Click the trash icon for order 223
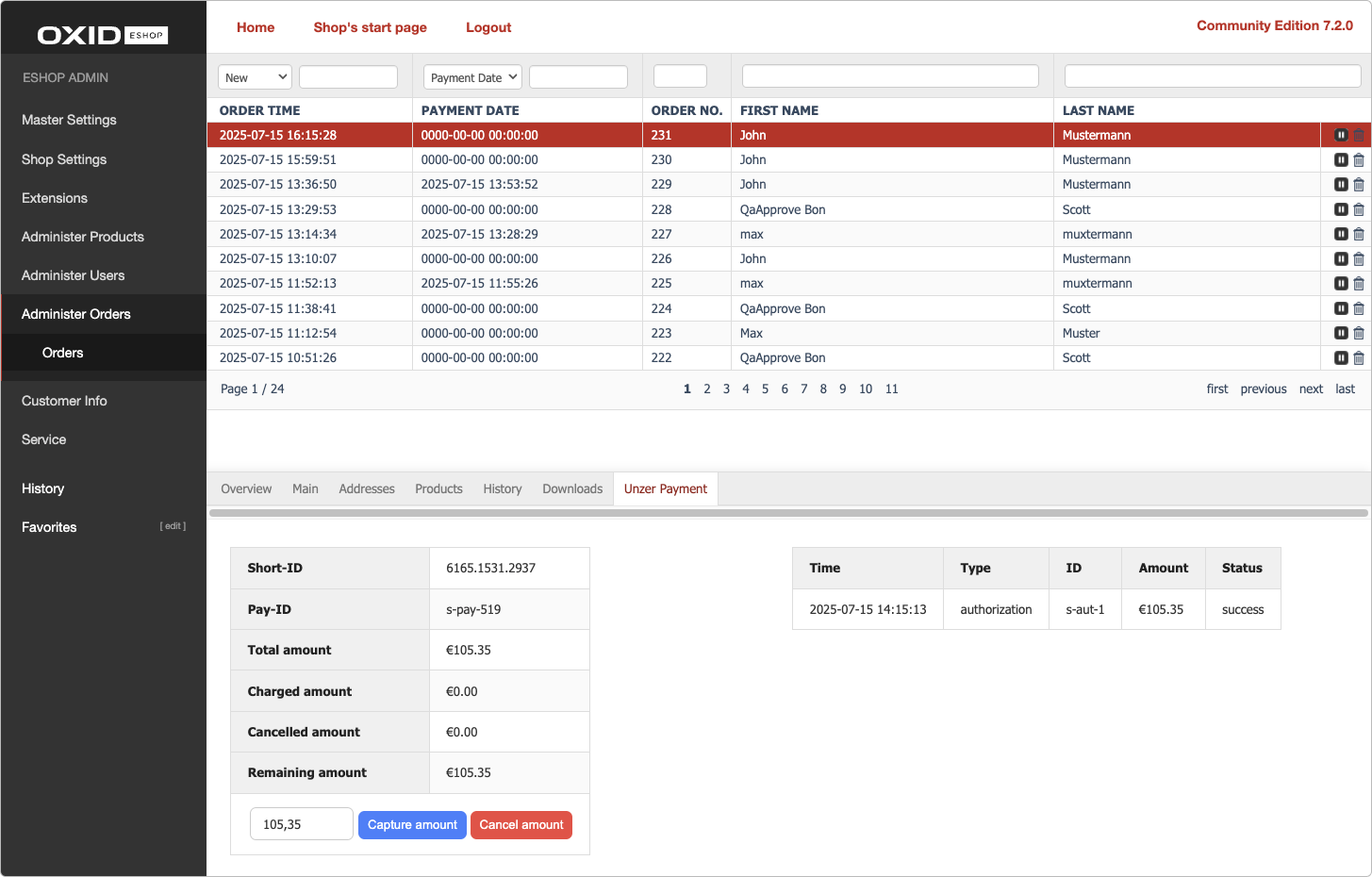Screen dimensions: 1372x877 1358,333
